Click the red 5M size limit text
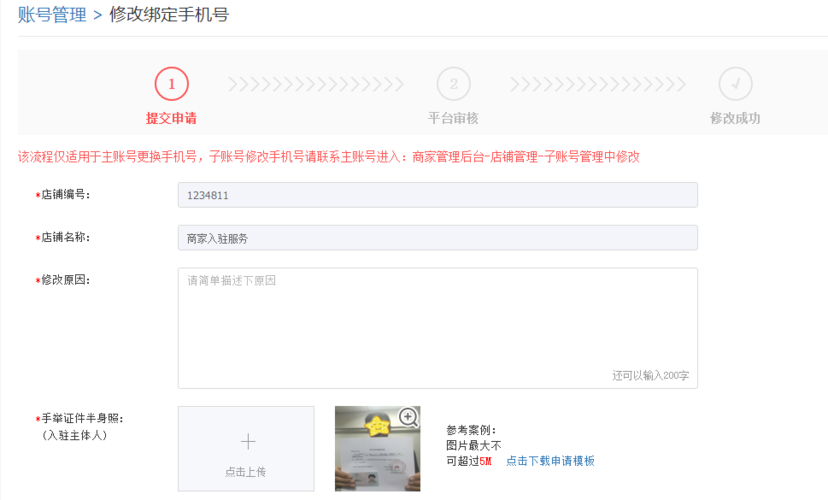The image size is (828, 500). (485, 461)
